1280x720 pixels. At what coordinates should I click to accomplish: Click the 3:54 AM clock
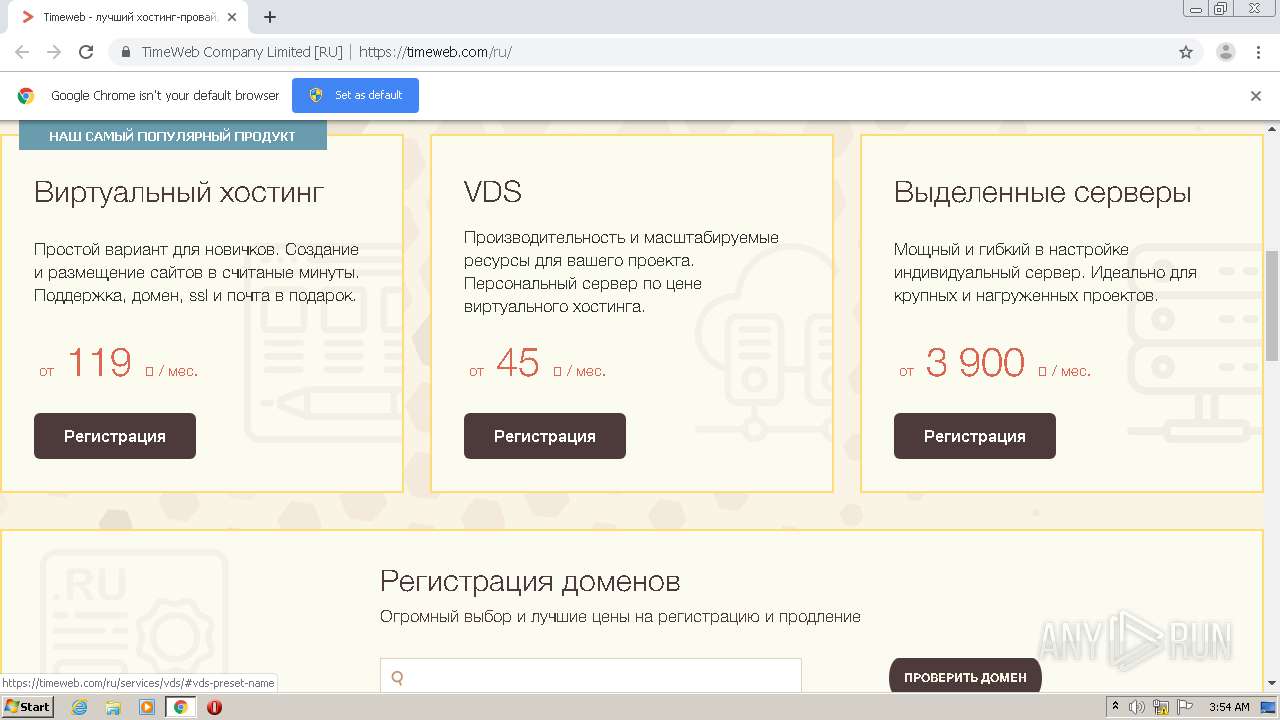[x=1229, y=707]
